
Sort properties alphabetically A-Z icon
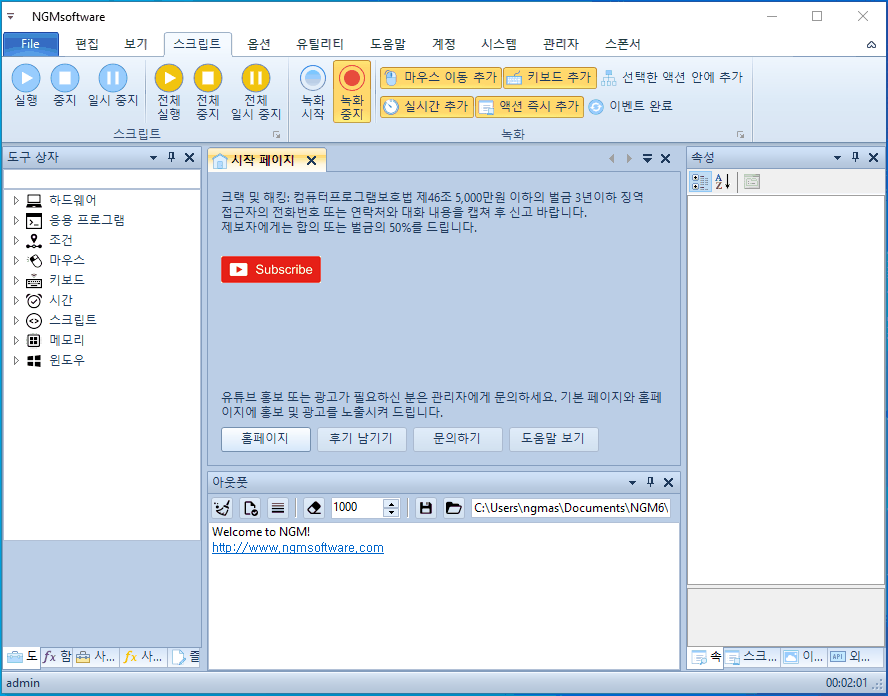click(x=723, y=182)
